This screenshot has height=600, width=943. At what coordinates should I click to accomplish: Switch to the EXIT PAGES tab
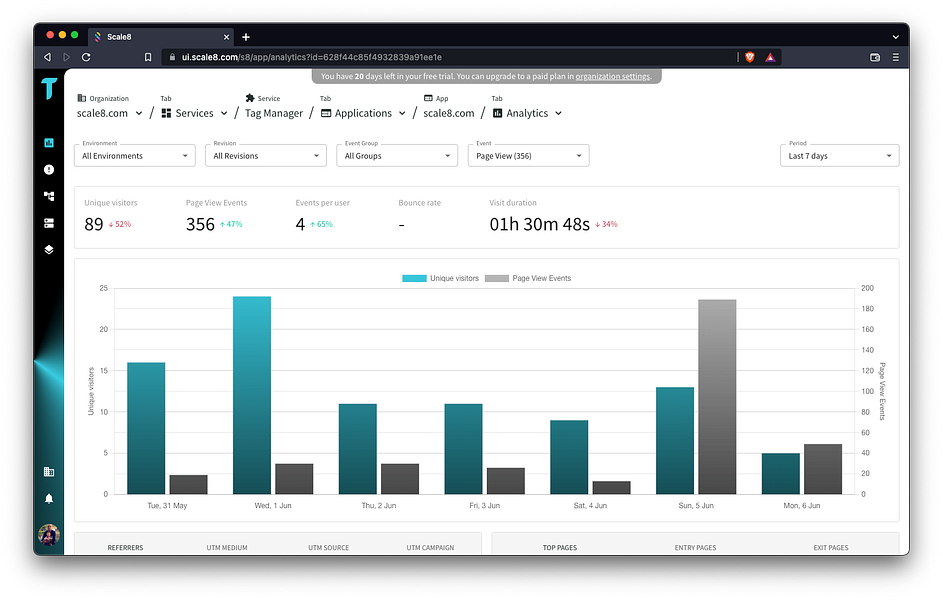(831, 548)
